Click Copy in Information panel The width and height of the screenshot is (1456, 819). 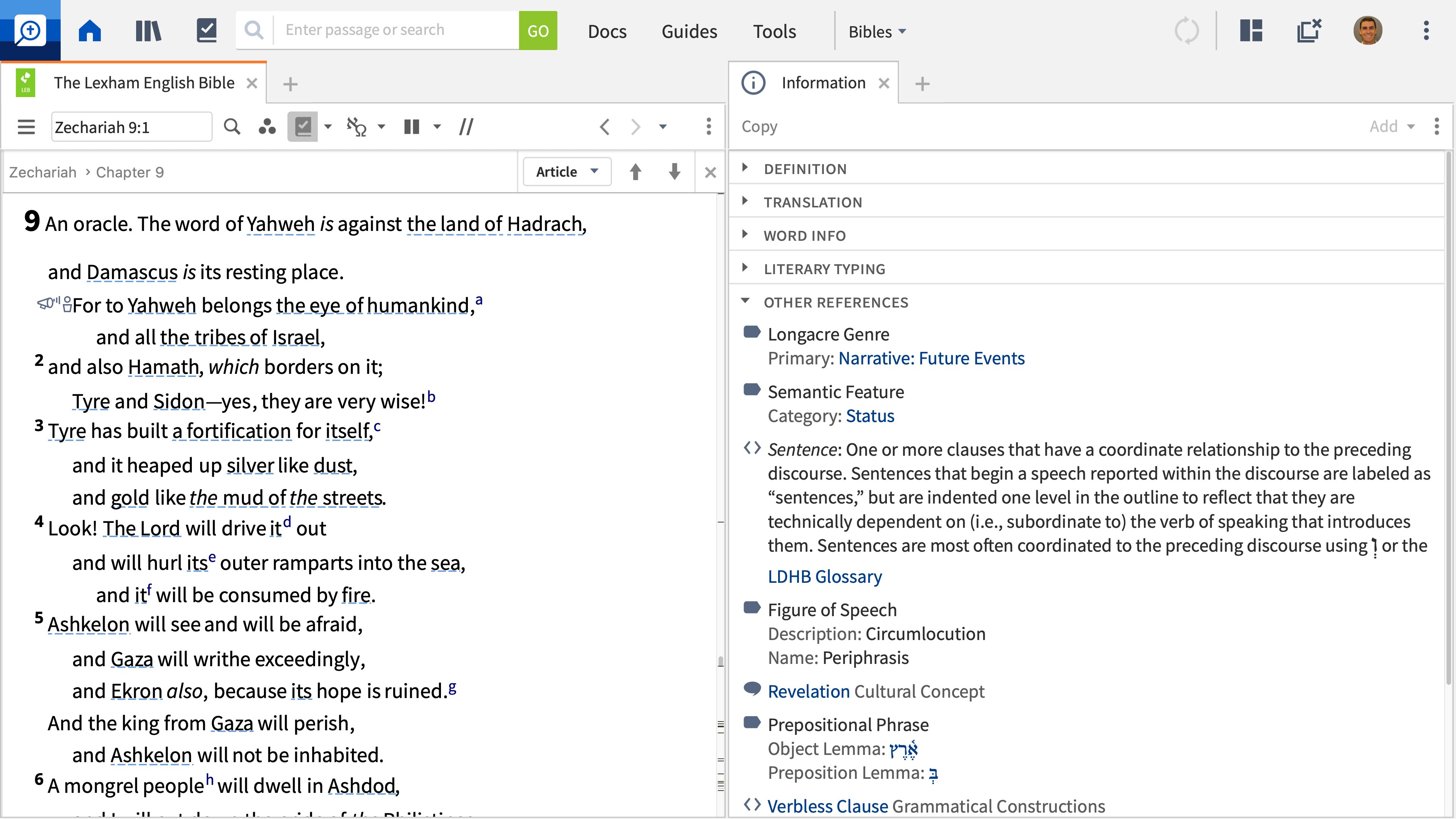[x=759, y=127]
